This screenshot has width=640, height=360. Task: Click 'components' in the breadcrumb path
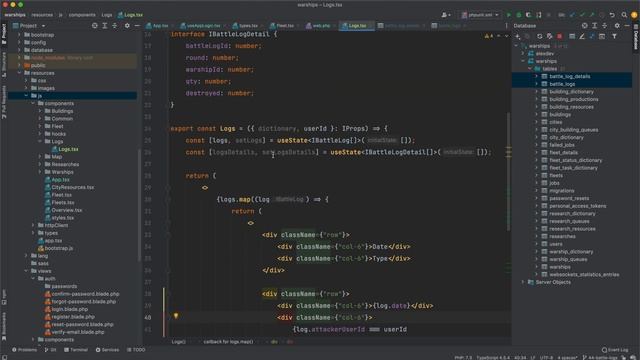[x=82, y=15]
